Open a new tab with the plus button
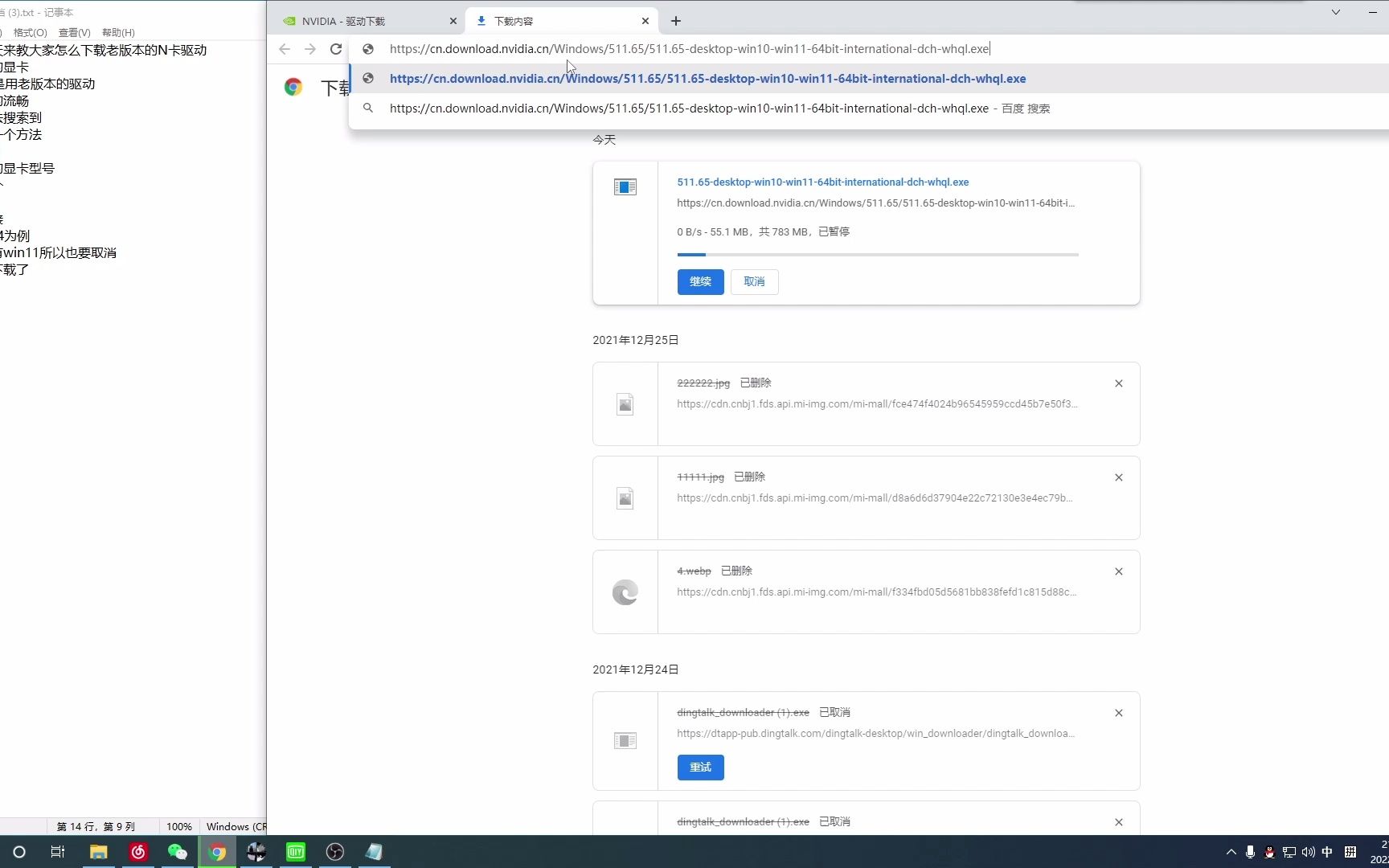 pyautogui.click(x=676, y=21)
